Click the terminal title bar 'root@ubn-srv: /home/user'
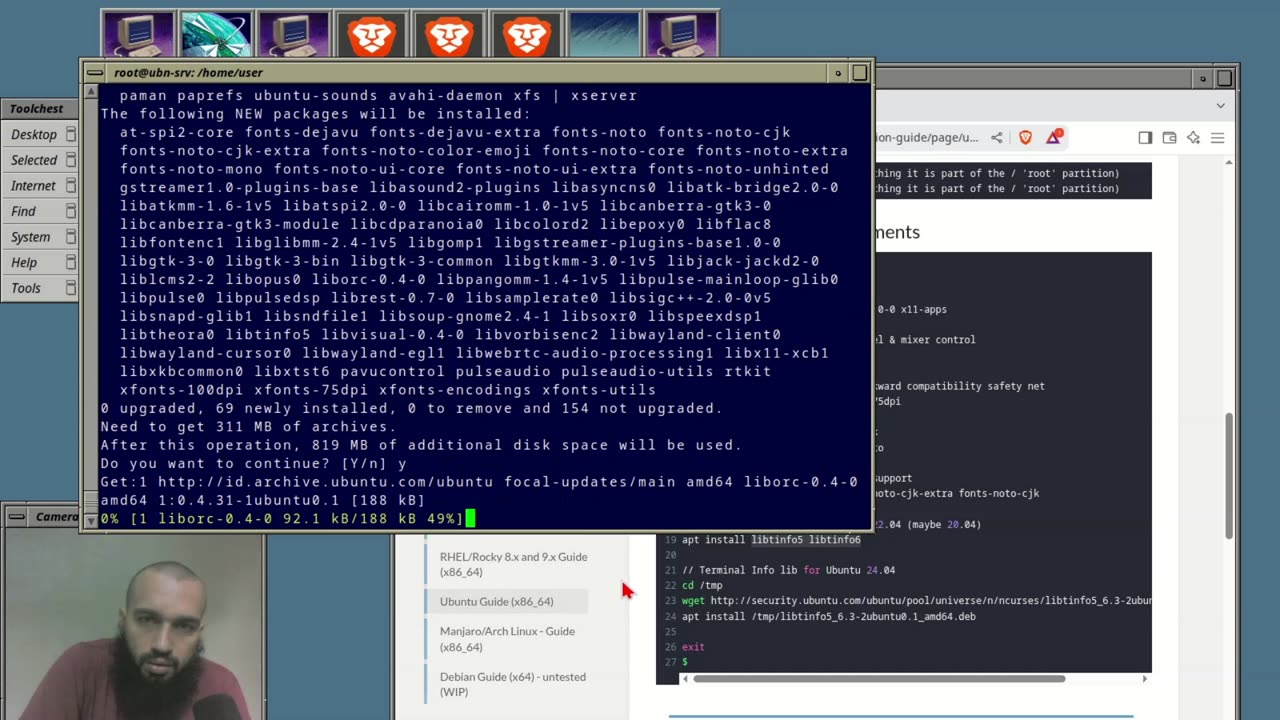Image resolution: width=1280 pixels, height=720 pixels. [x=188, y=73]
